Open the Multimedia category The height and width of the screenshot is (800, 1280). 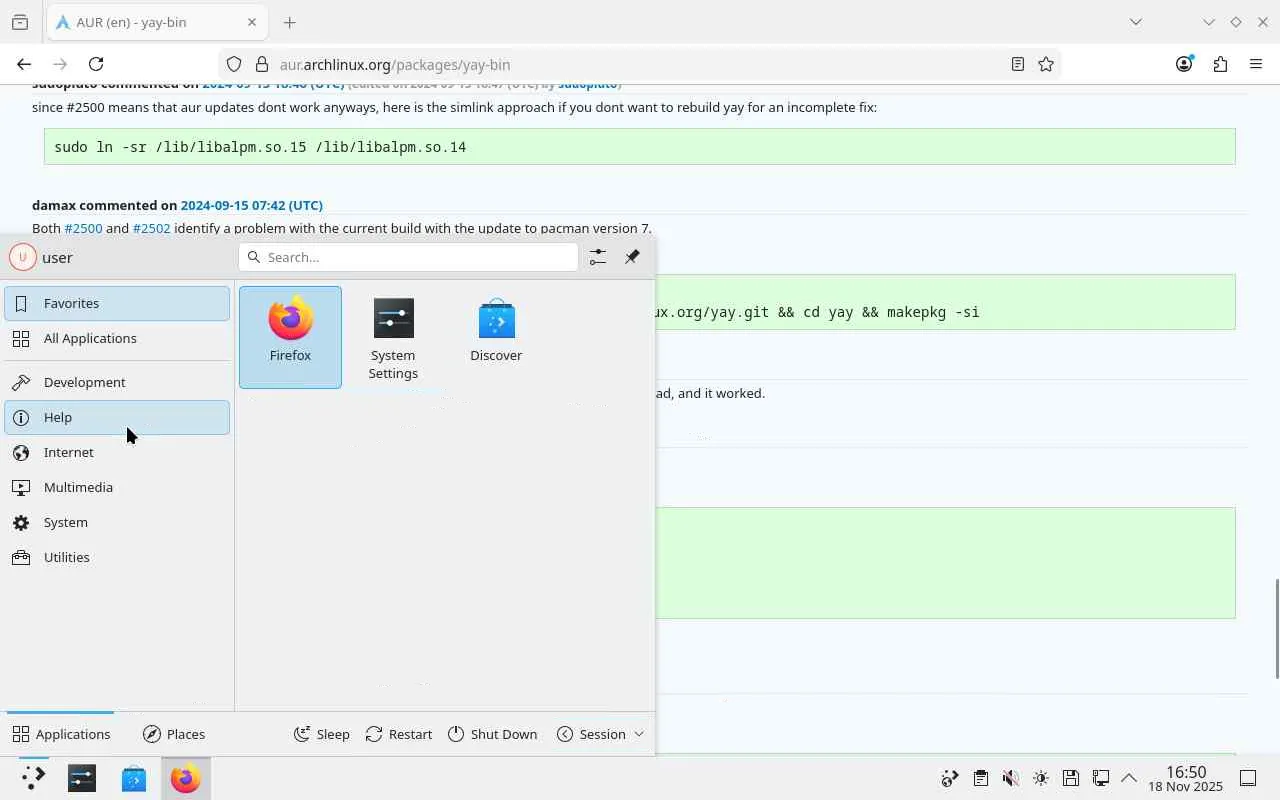(x=117, y=487)
